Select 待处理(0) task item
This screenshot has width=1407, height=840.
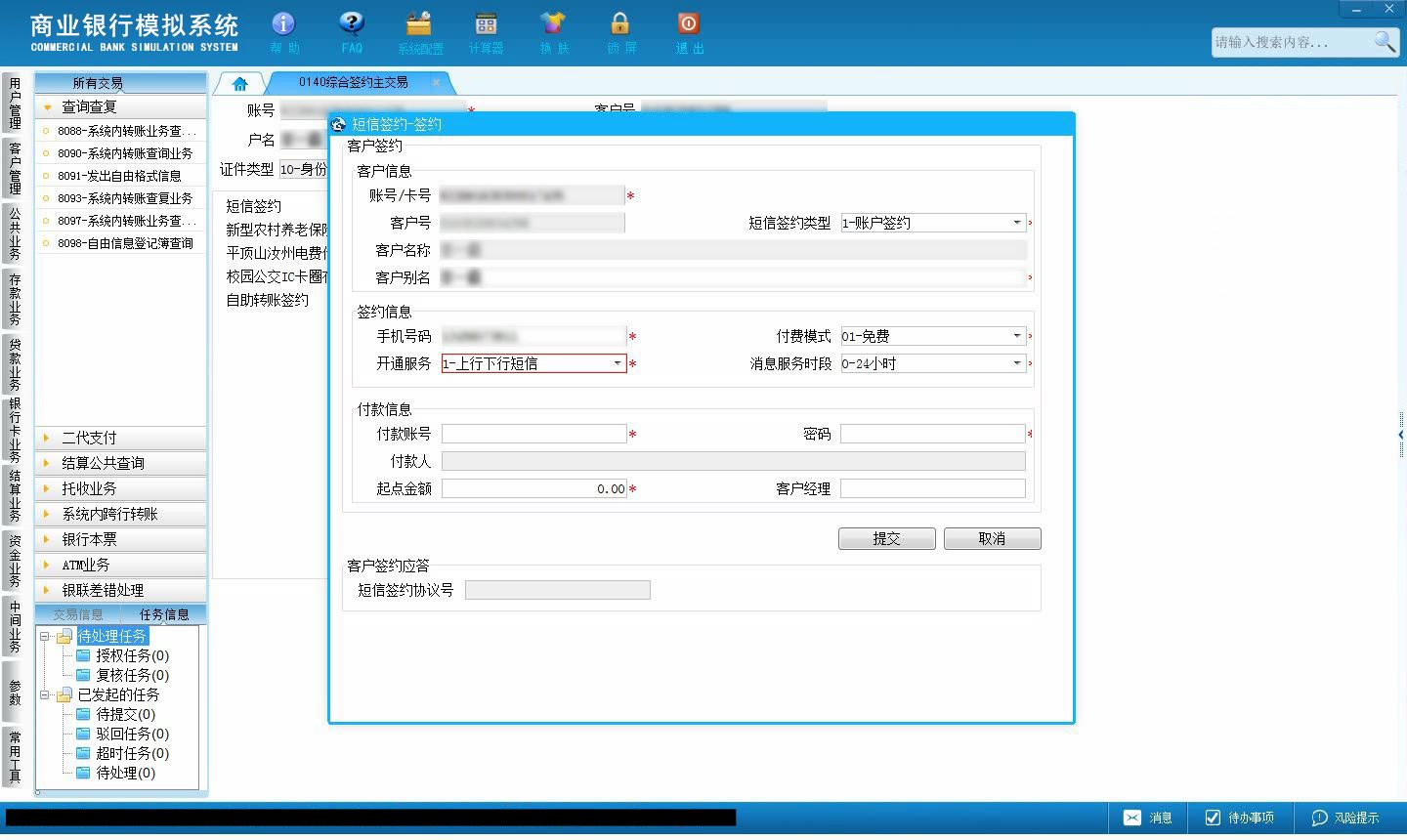coord(116,773)
